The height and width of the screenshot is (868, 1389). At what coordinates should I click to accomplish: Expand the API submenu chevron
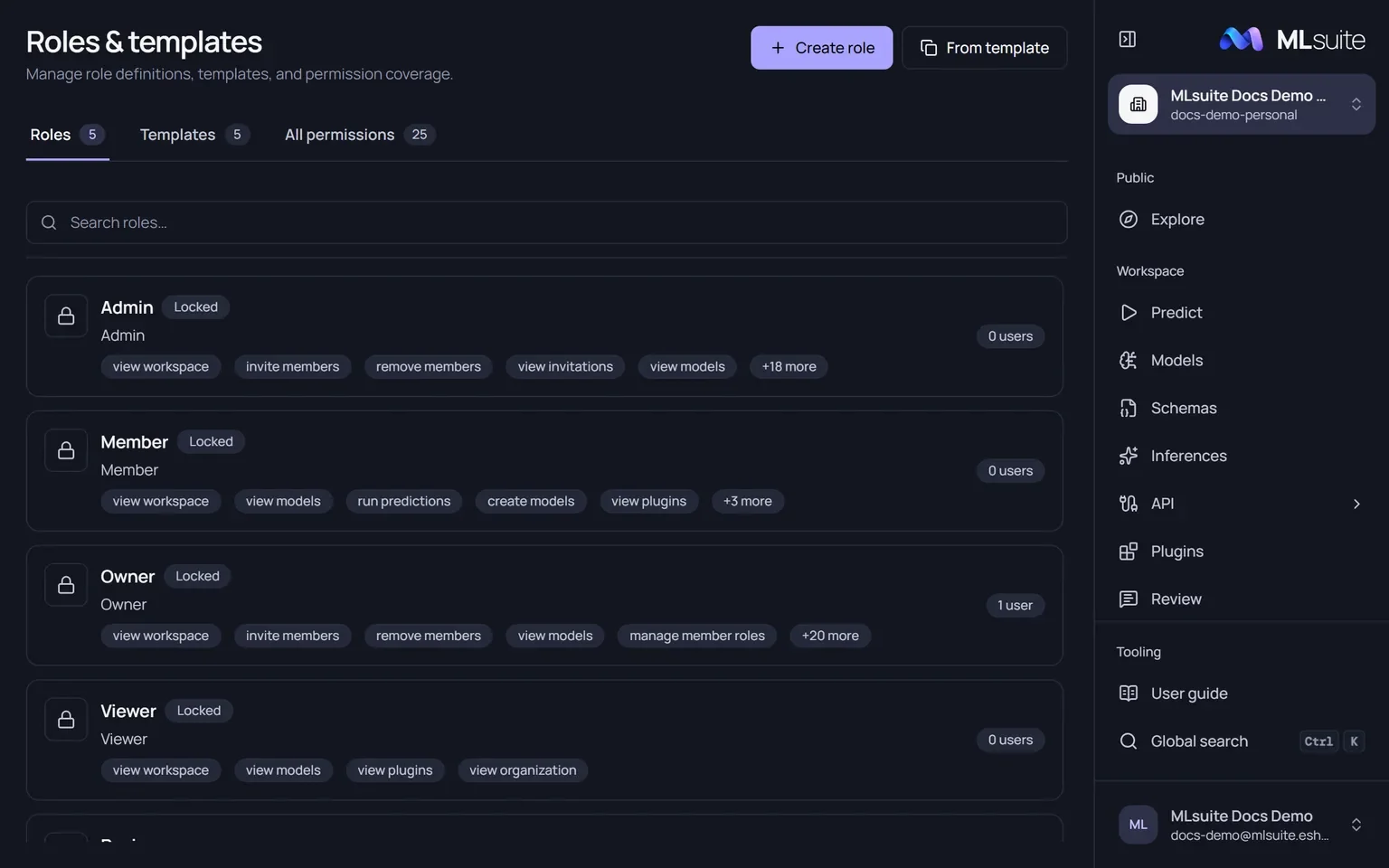coord(1356,504)
